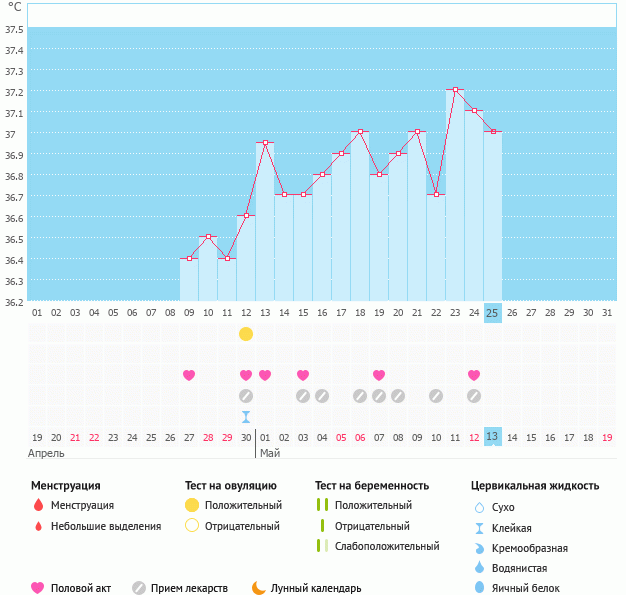Click the Лунный календарь moon icon in legend
The image size is (626, 595).
(x=259, y=588)
